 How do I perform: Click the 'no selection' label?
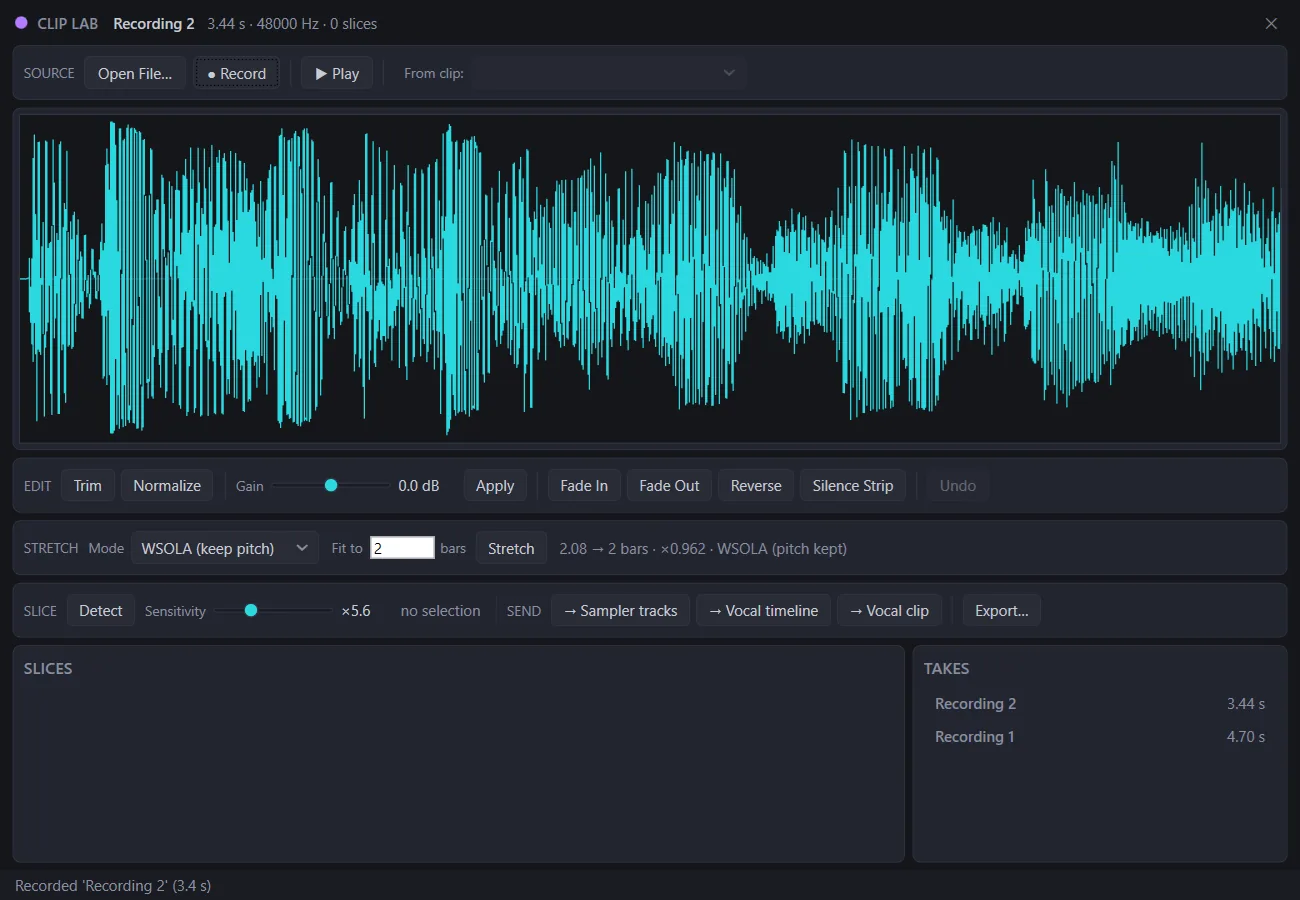(440, 610)
